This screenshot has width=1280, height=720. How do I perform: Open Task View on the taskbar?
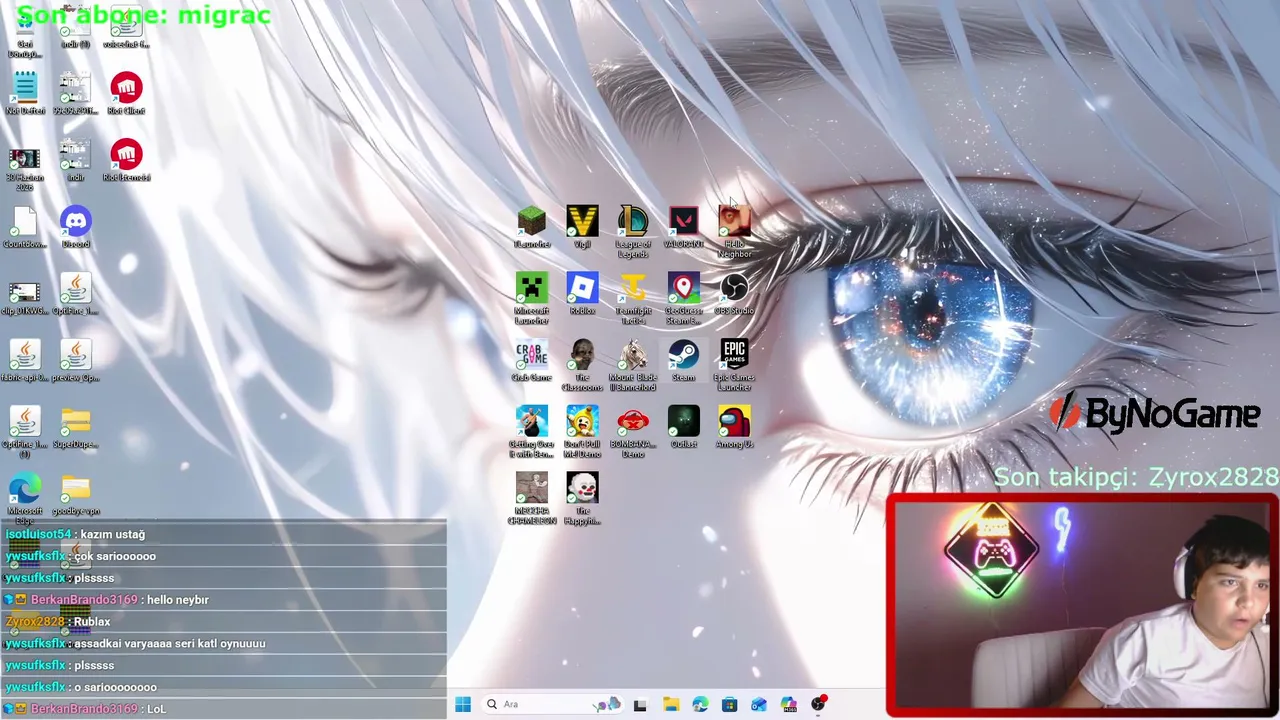pyautogui.click(x=640, y=704)
